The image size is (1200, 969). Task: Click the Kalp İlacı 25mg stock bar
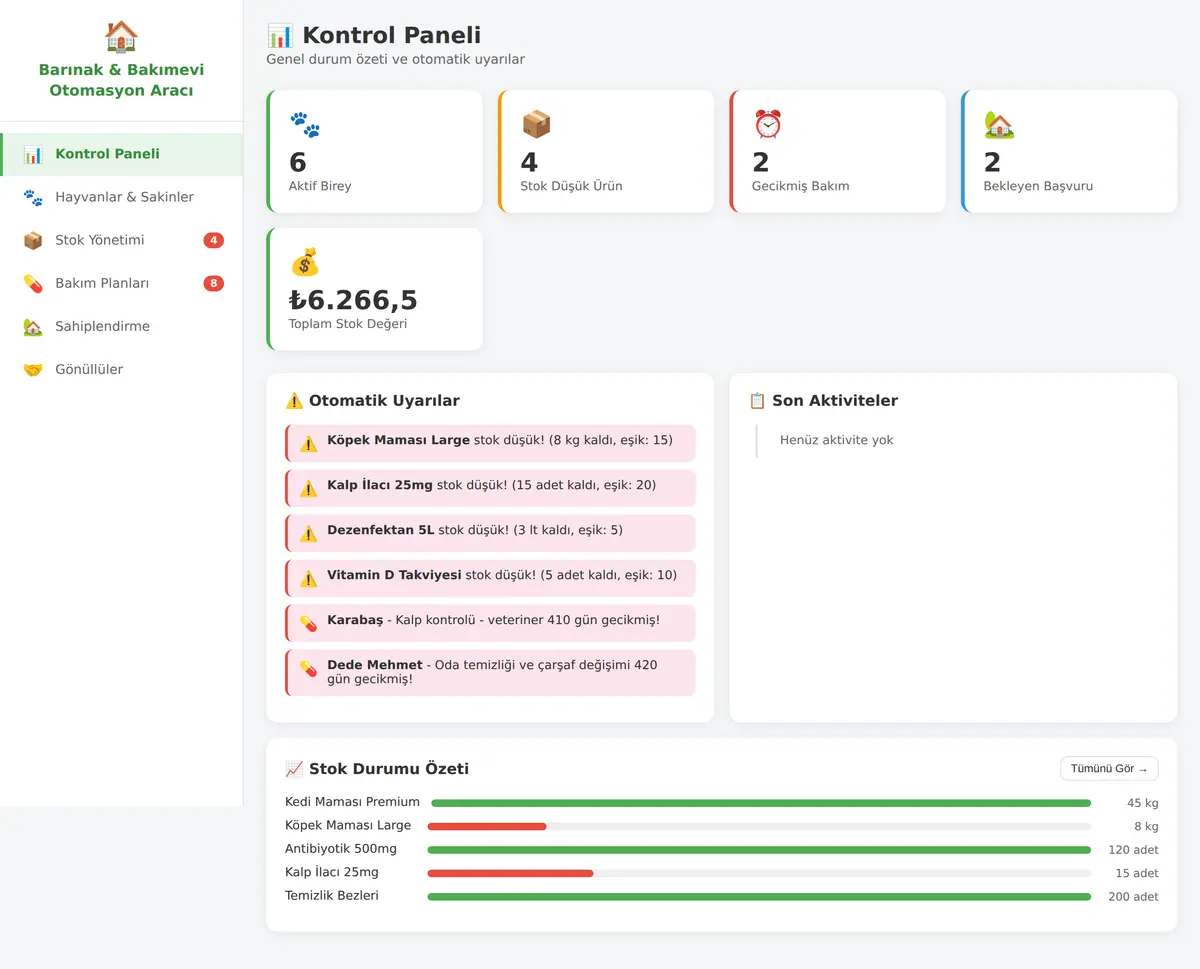coord(759,873)
